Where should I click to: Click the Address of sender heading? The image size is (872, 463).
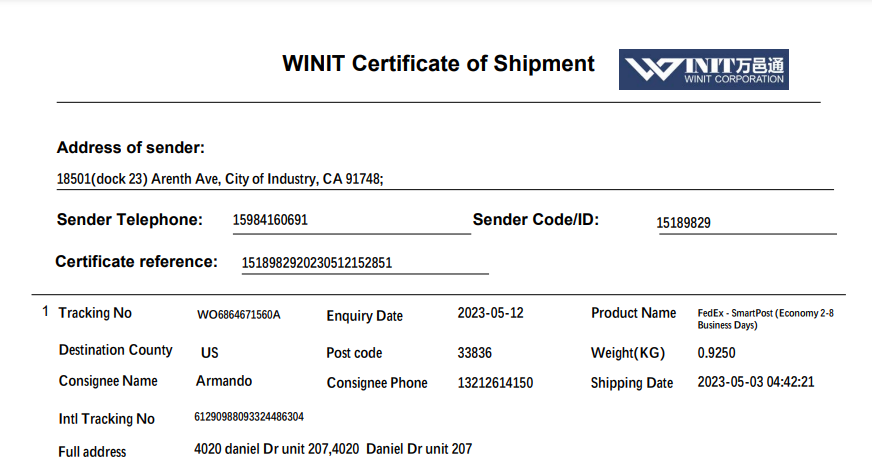click(x=131, y=148)
